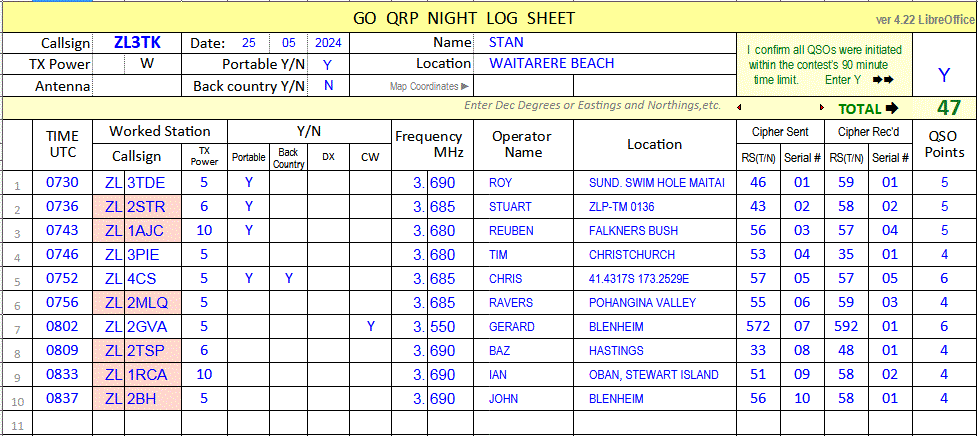Click operator name STUART
This screenshot has height=436, width=978.
(x=510, y=206)
